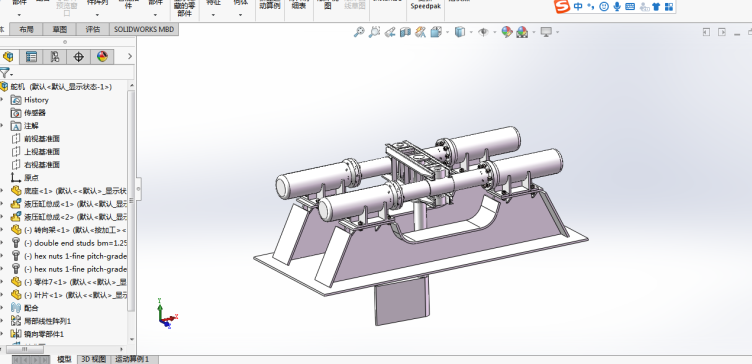Select the 液压缸总成<1> component

69,204
